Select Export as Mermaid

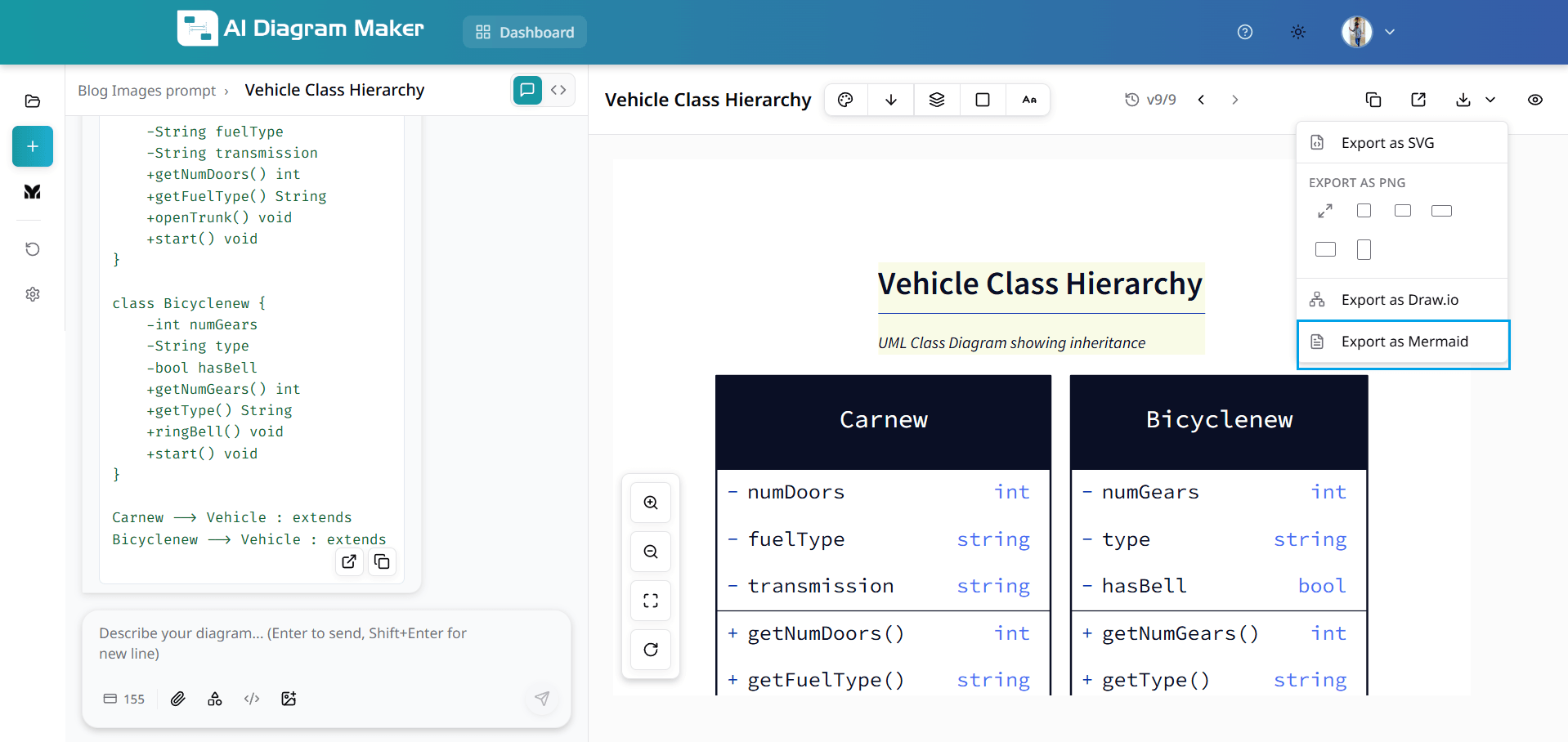click(1403, 342)
